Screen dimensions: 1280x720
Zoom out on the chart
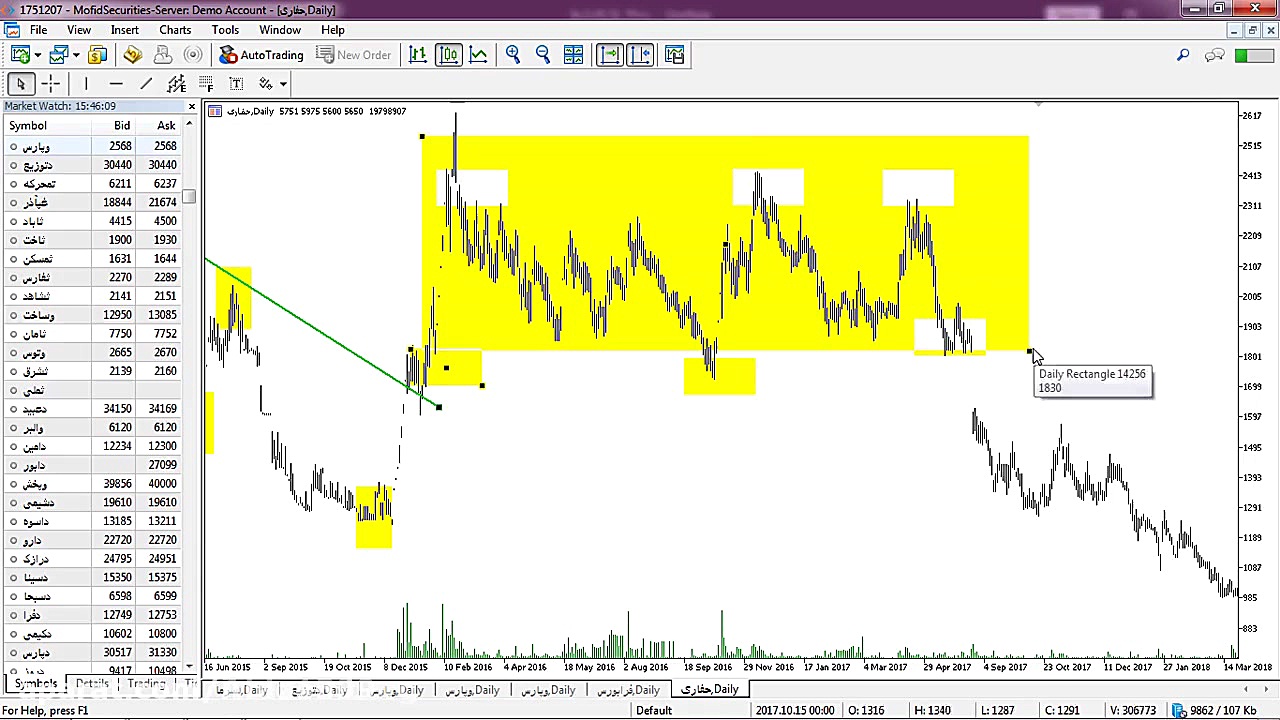pos(543,55)
